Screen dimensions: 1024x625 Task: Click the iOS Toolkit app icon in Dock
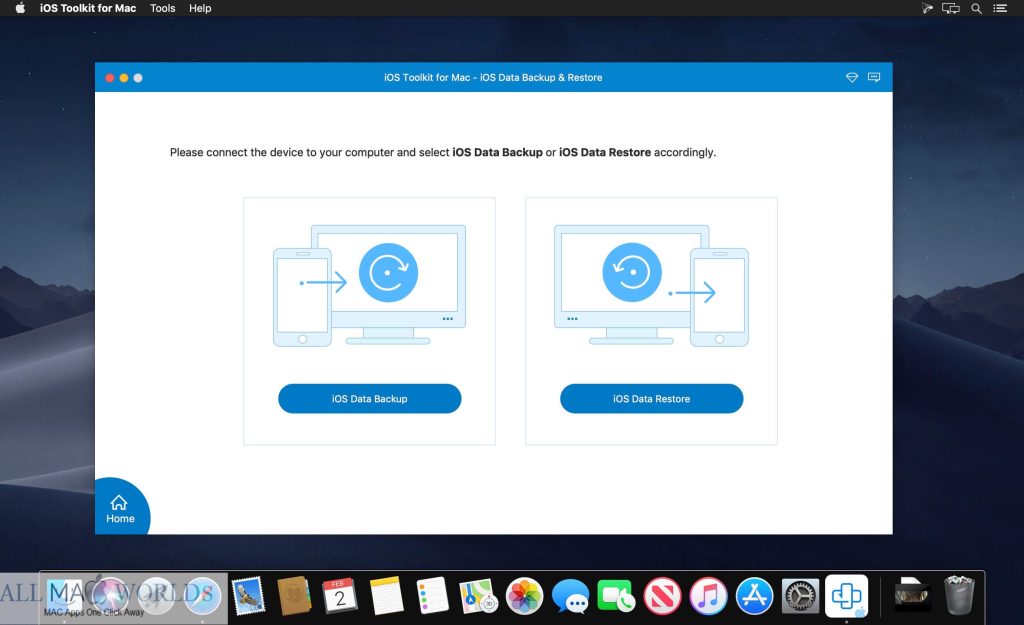846,596
